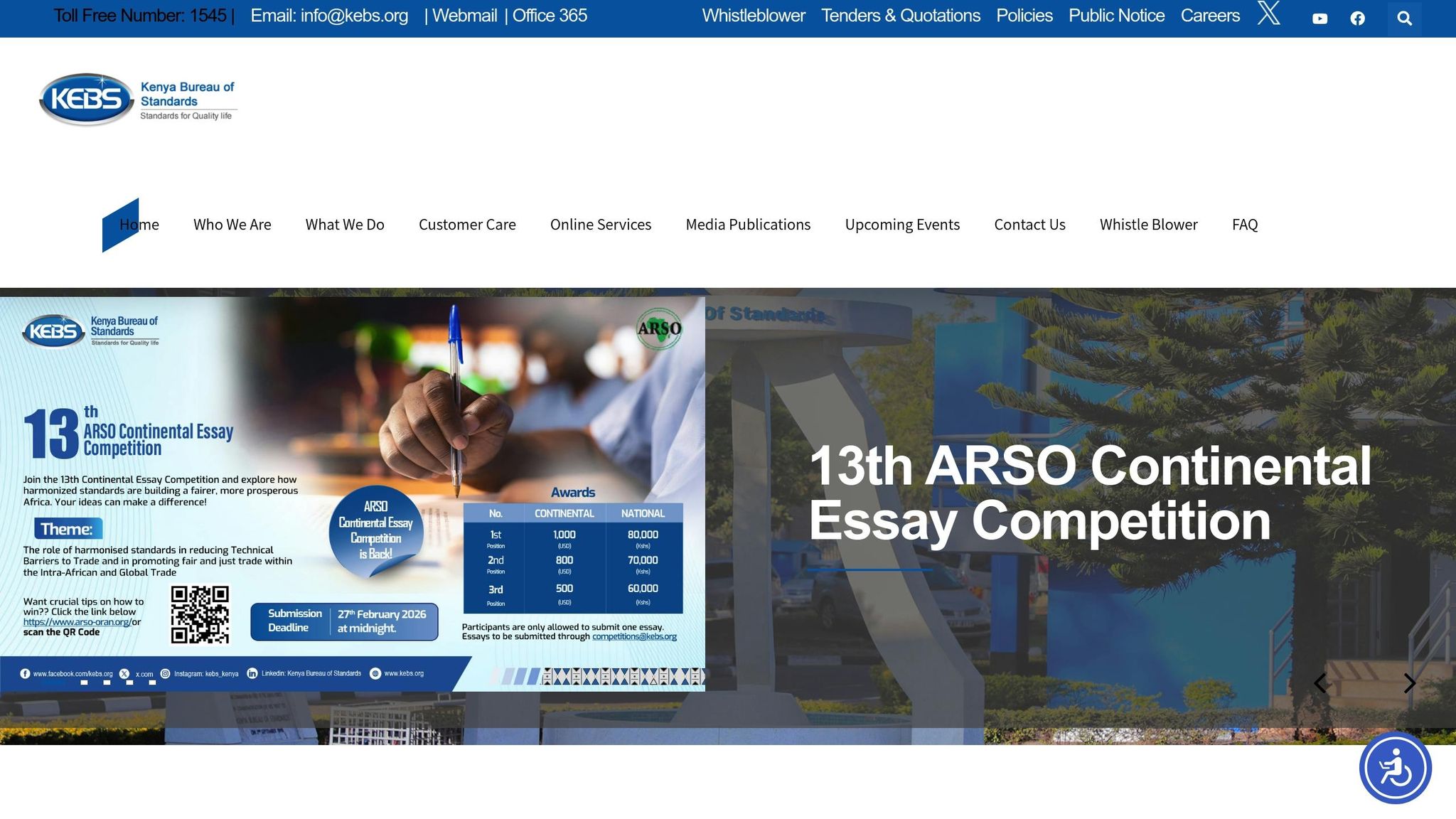Open the FAQ menu item
The image size is (1456, 819).
(1245, 225)
